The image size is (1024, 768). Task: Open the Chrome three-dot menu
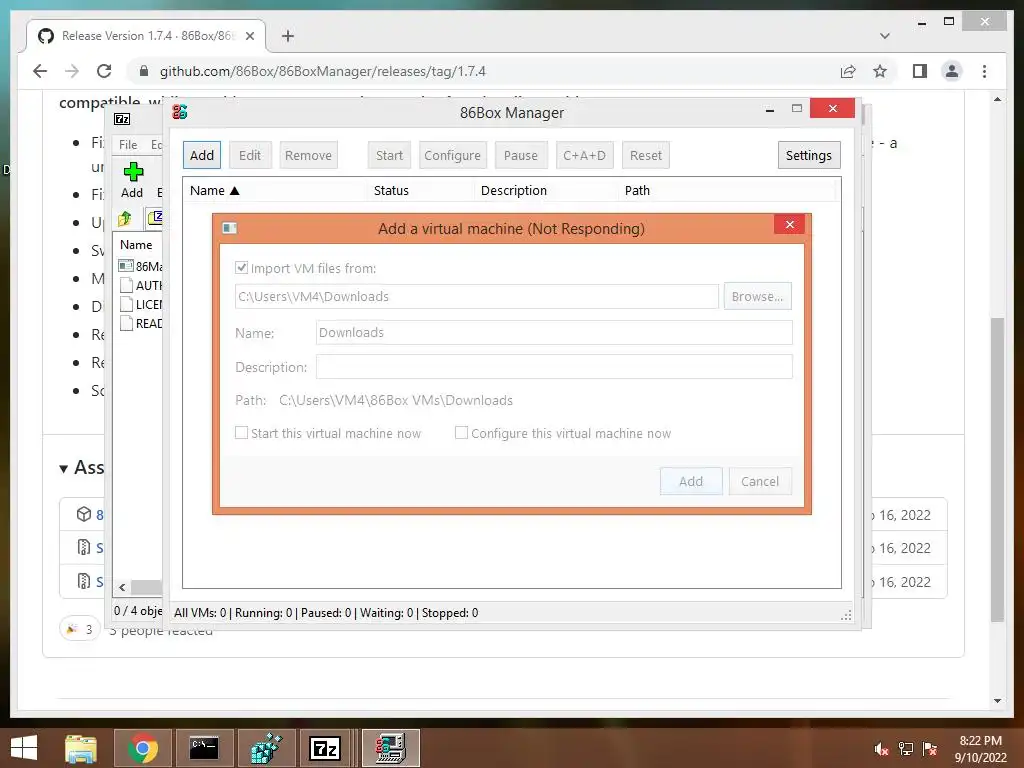984,71
